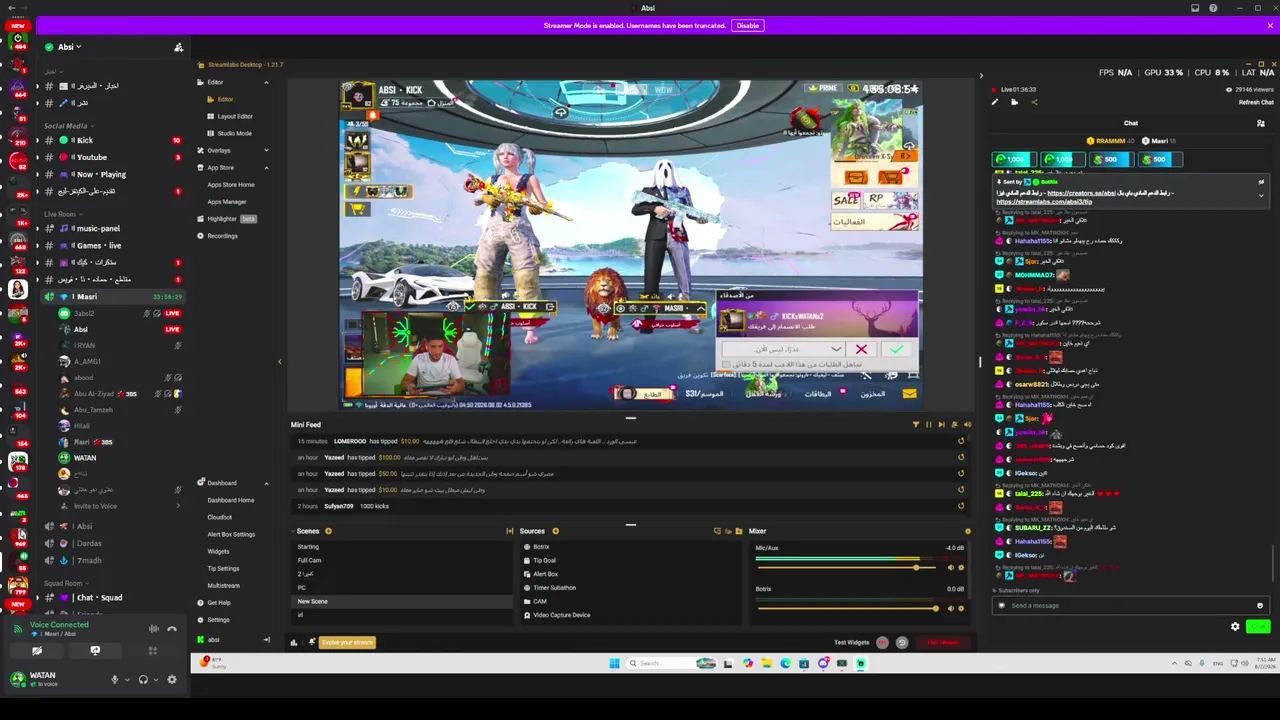Mute the Botrix mixer channel
The width and height of the screenshot is (1280, 720).
click(x=950, y=609)
